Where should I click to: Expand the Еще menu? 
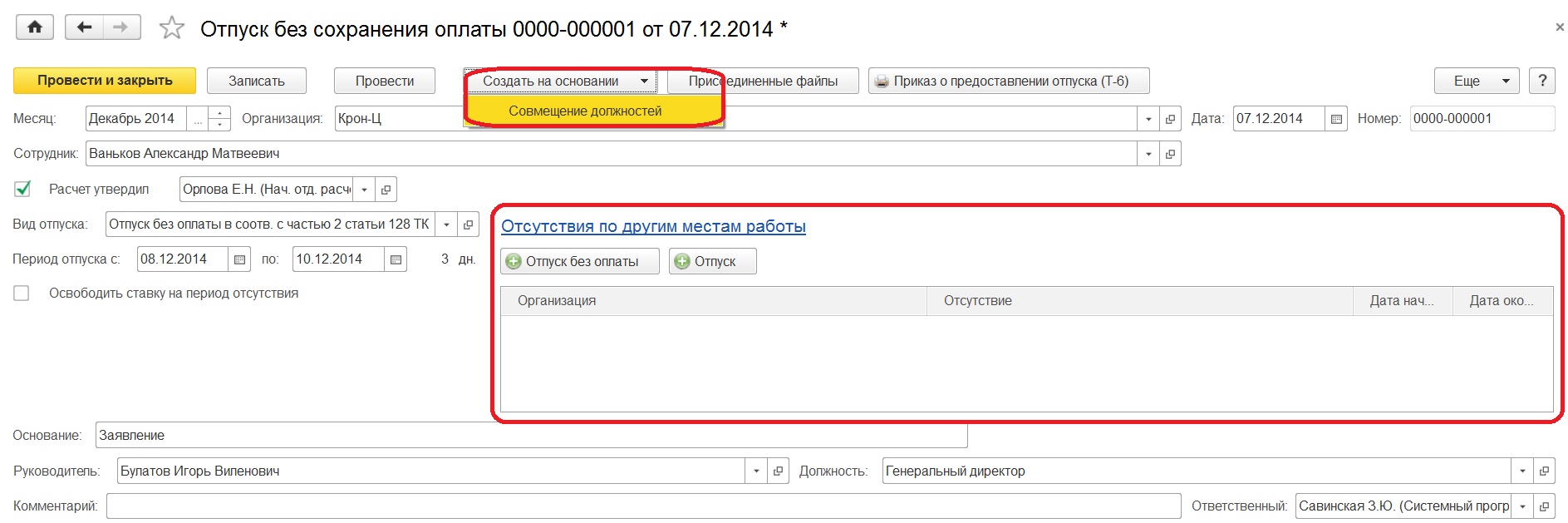tap(1477, 81)
